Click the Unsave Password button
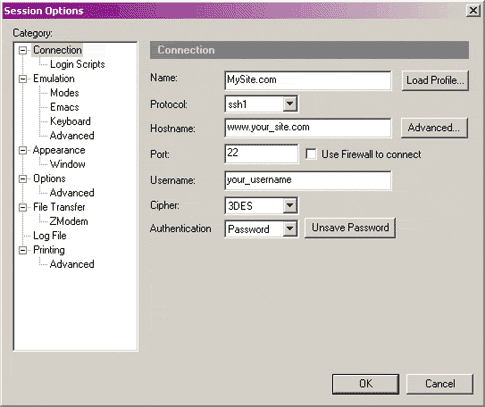The width and height of the screenshot is (485, 407). pos(350,228)
